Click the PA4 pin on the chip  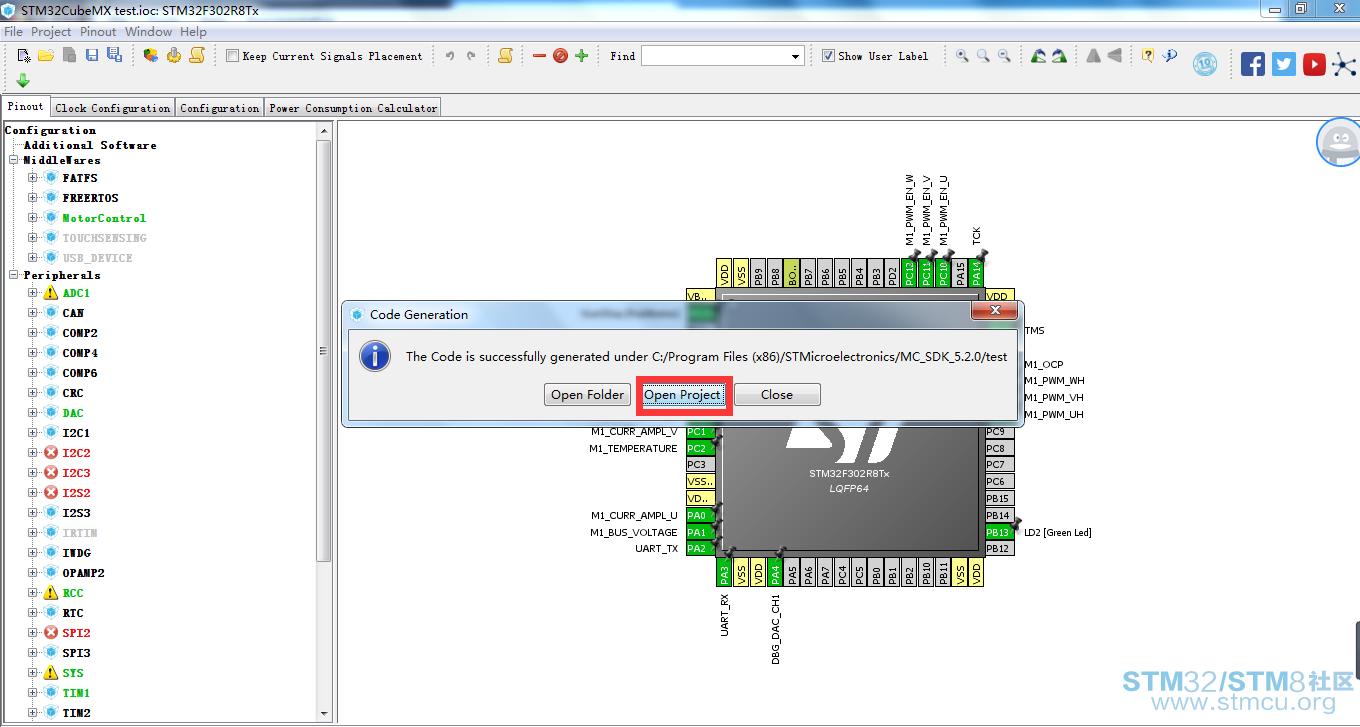[x=775, y=574]
